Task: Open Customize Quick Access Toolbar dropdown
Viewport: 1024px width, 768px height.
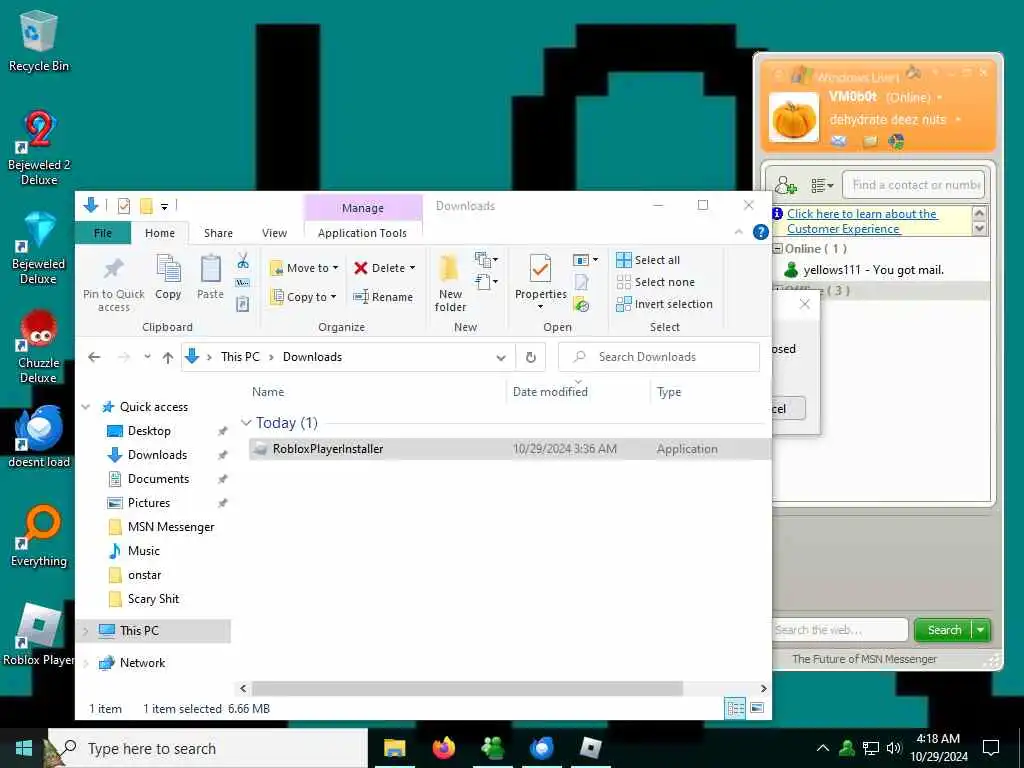Action: point(165,207)
